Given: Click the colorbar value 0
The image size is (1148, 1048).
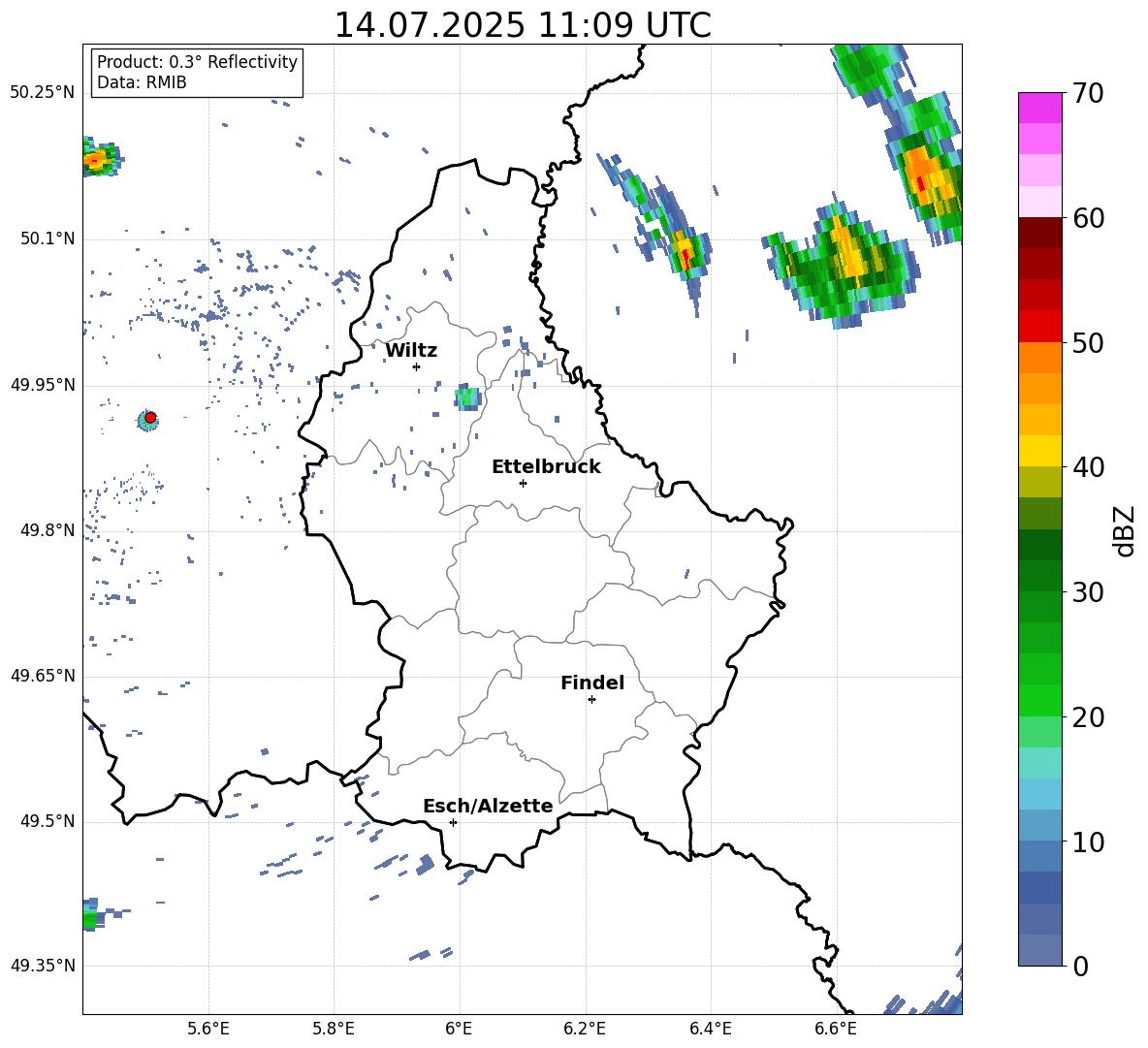Looking at the screenshot, I should [1079, 966].
